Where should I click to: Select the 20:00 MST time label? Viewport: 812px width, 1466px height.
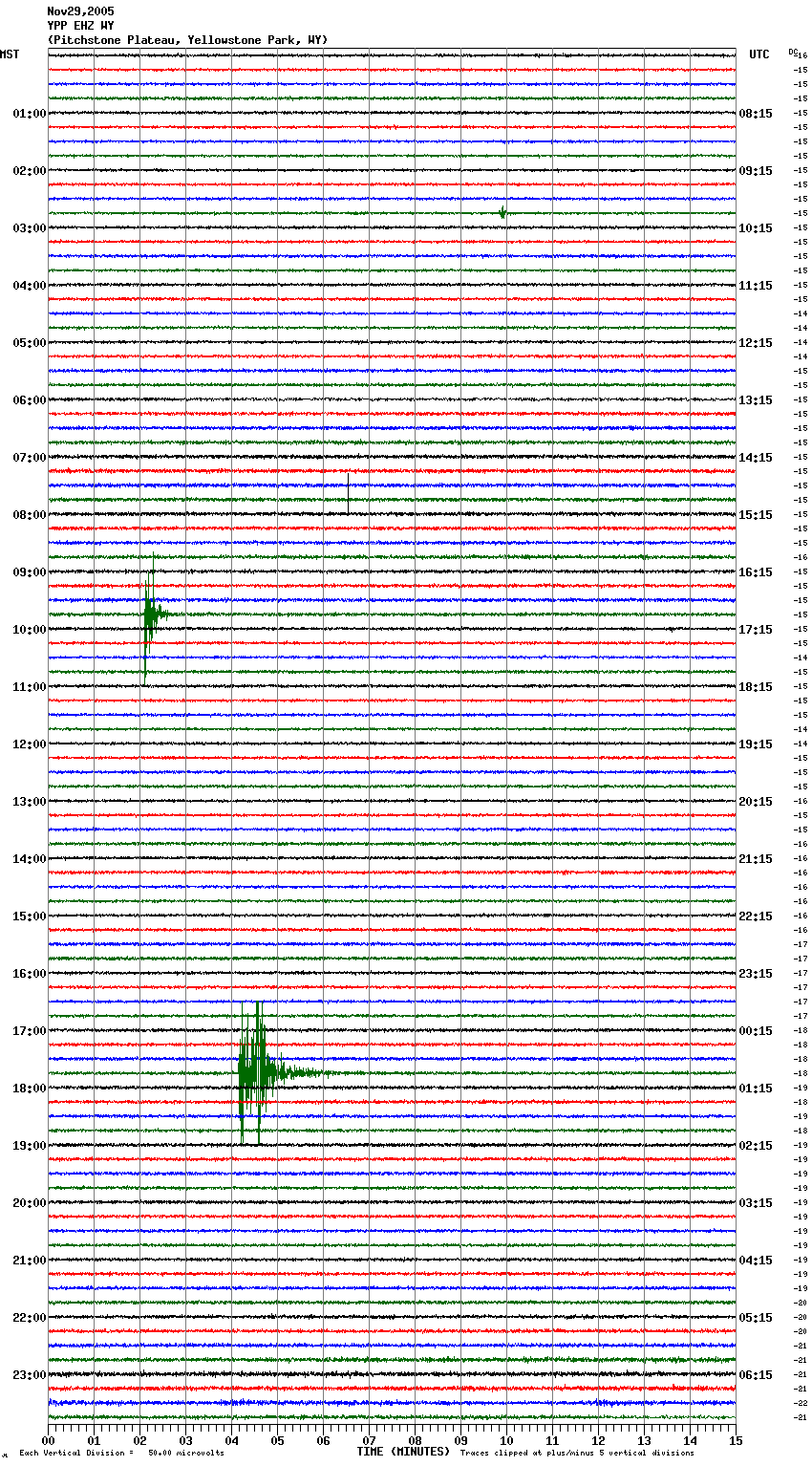(29, 1203)
